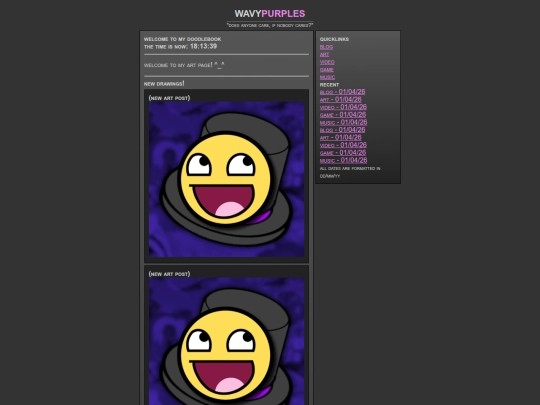Click the clock reading 18:13:39
Screen dimensions: 540x405
[x=203, y=46]
